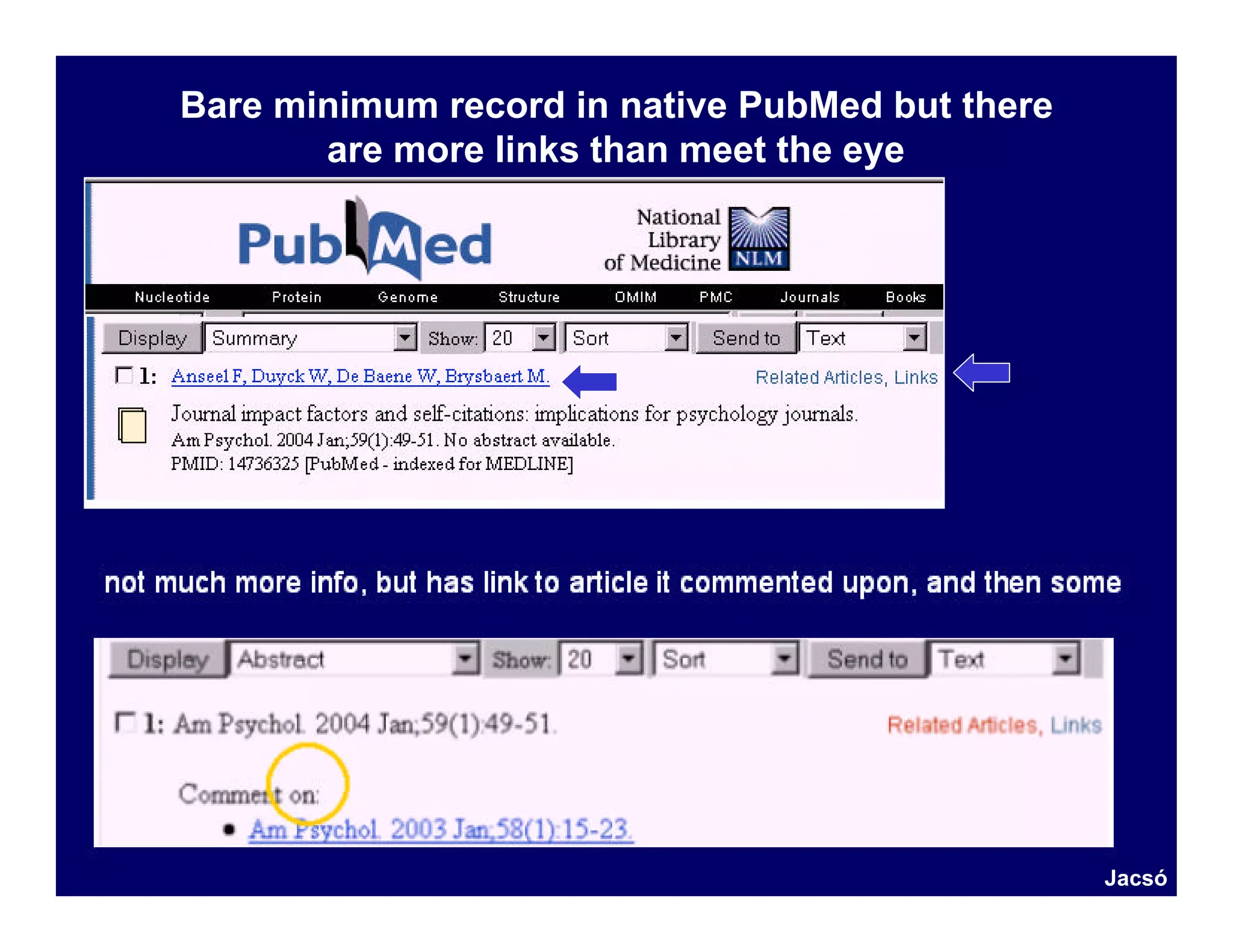Open the red Related Articles link
The image size is (1233, 952).
click(x=965, y=725)
